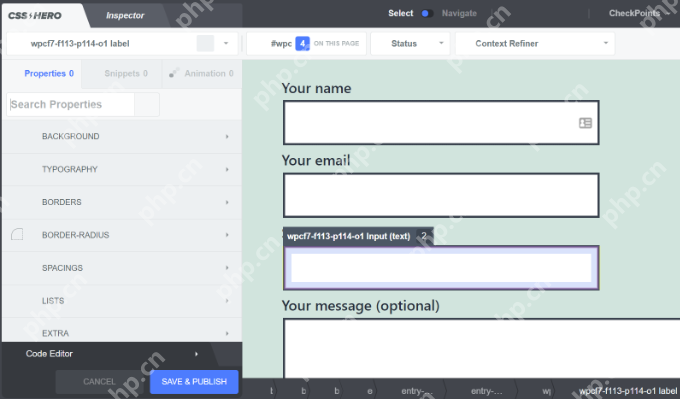The width and height of the screenshot is (680, 399).
Task: Expand the TYPOGRAPHY properties section
Action: [x=122, y=170]
